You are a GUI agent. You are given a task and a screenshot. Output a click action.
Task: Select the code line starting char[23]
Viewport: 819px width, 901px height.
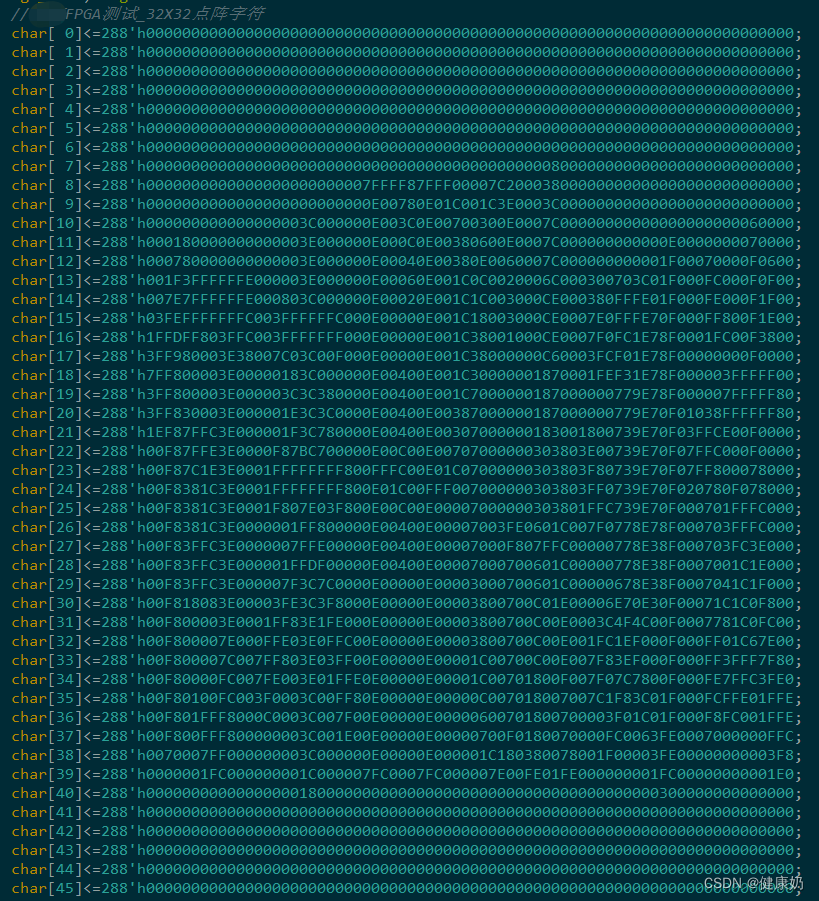point(406,470)
